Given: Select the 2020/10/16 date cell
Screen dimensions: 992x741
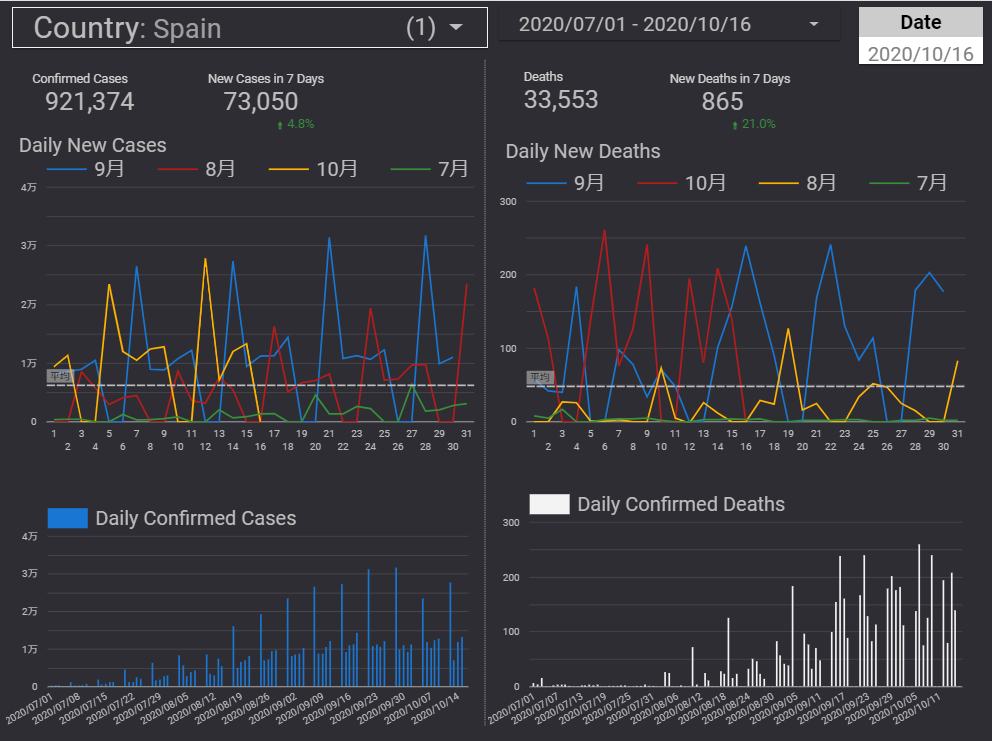Looking at the screenshot, I should tap(920, 54).
